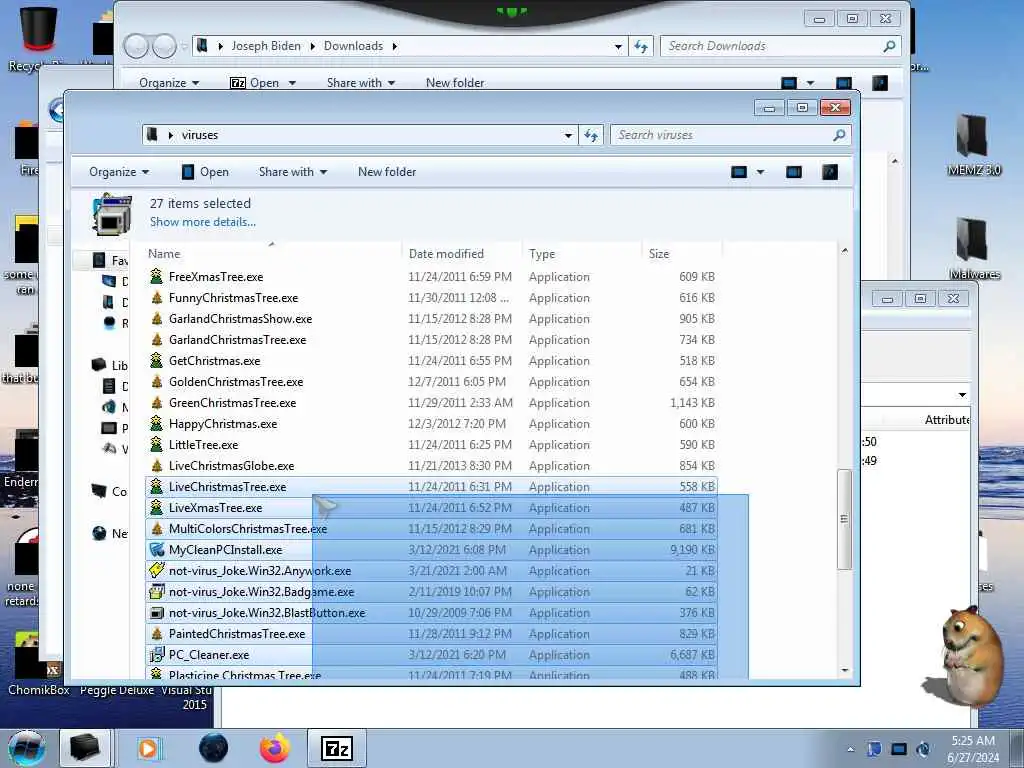The width and height of the screenshot is (1024, 768).
Task: Click MyCleanPCInstall.exe file icon
Action: 156,550
